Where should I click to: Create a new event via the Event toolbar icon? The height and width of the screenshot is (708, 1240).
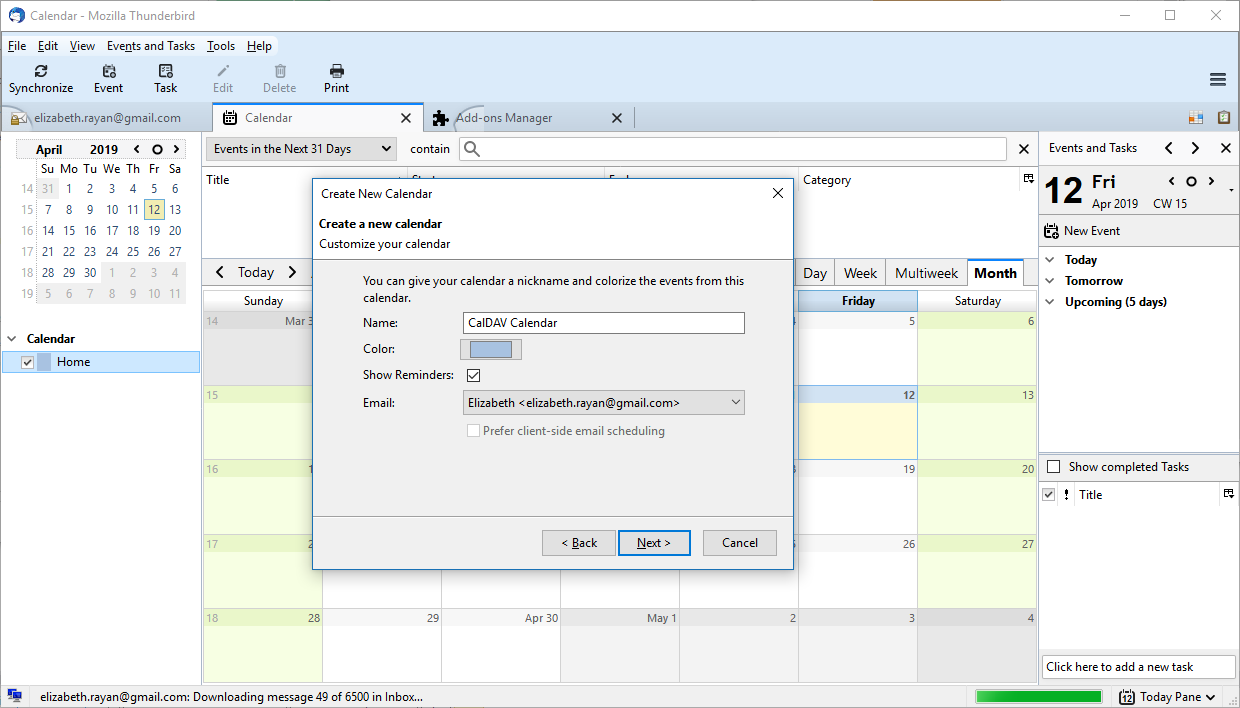[108, 77]
